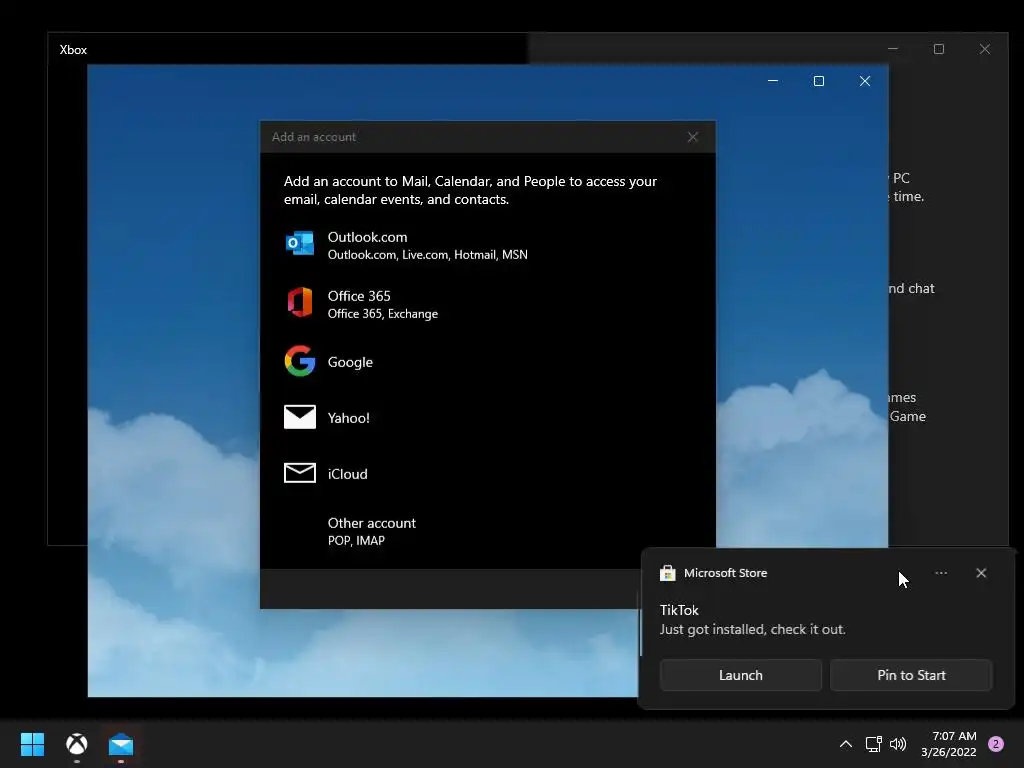
Task: Dismiss the Microsoft Store notification
Action: (x=981, y=573)
